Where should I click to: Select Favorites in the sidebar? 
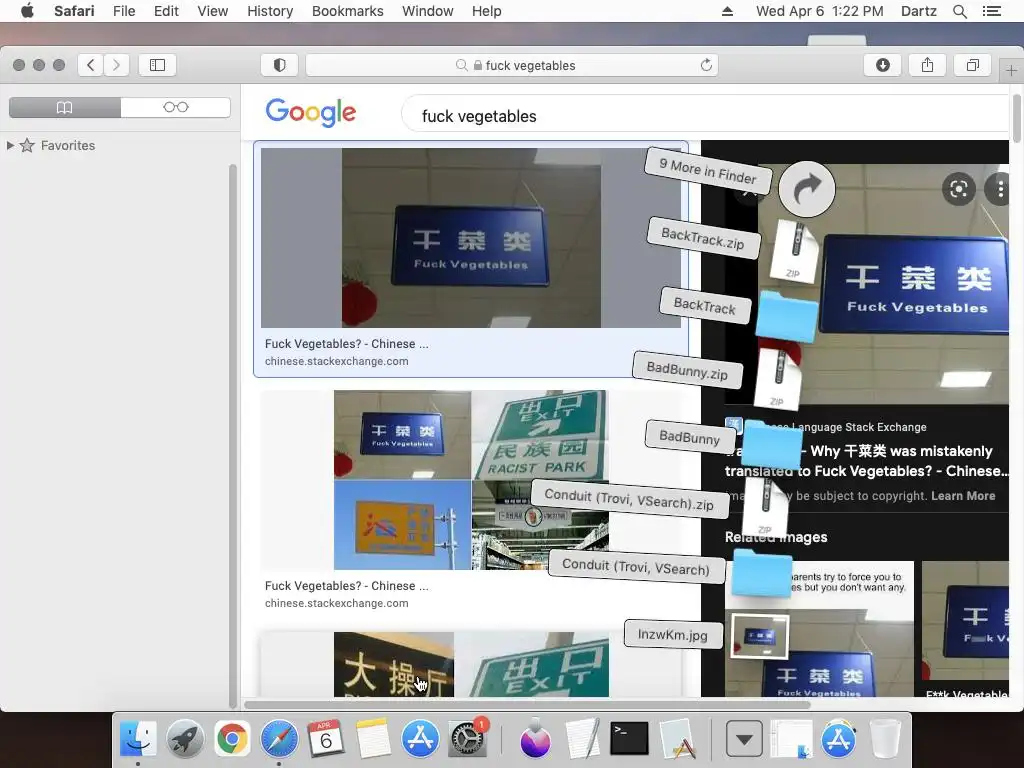(68, 145)
